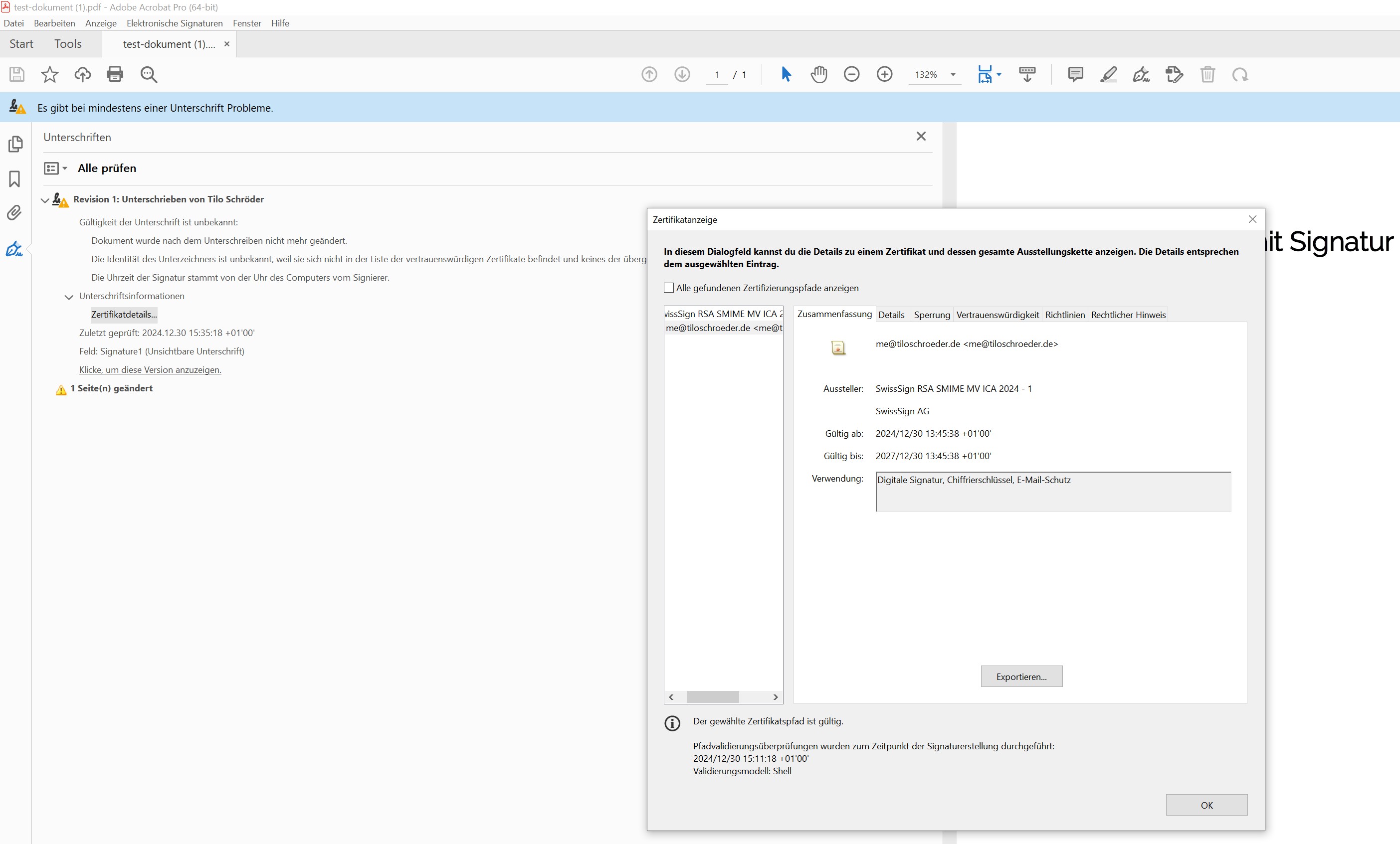
Task: Click the highlight text pen icon
Action: (x=1109, y=74)
